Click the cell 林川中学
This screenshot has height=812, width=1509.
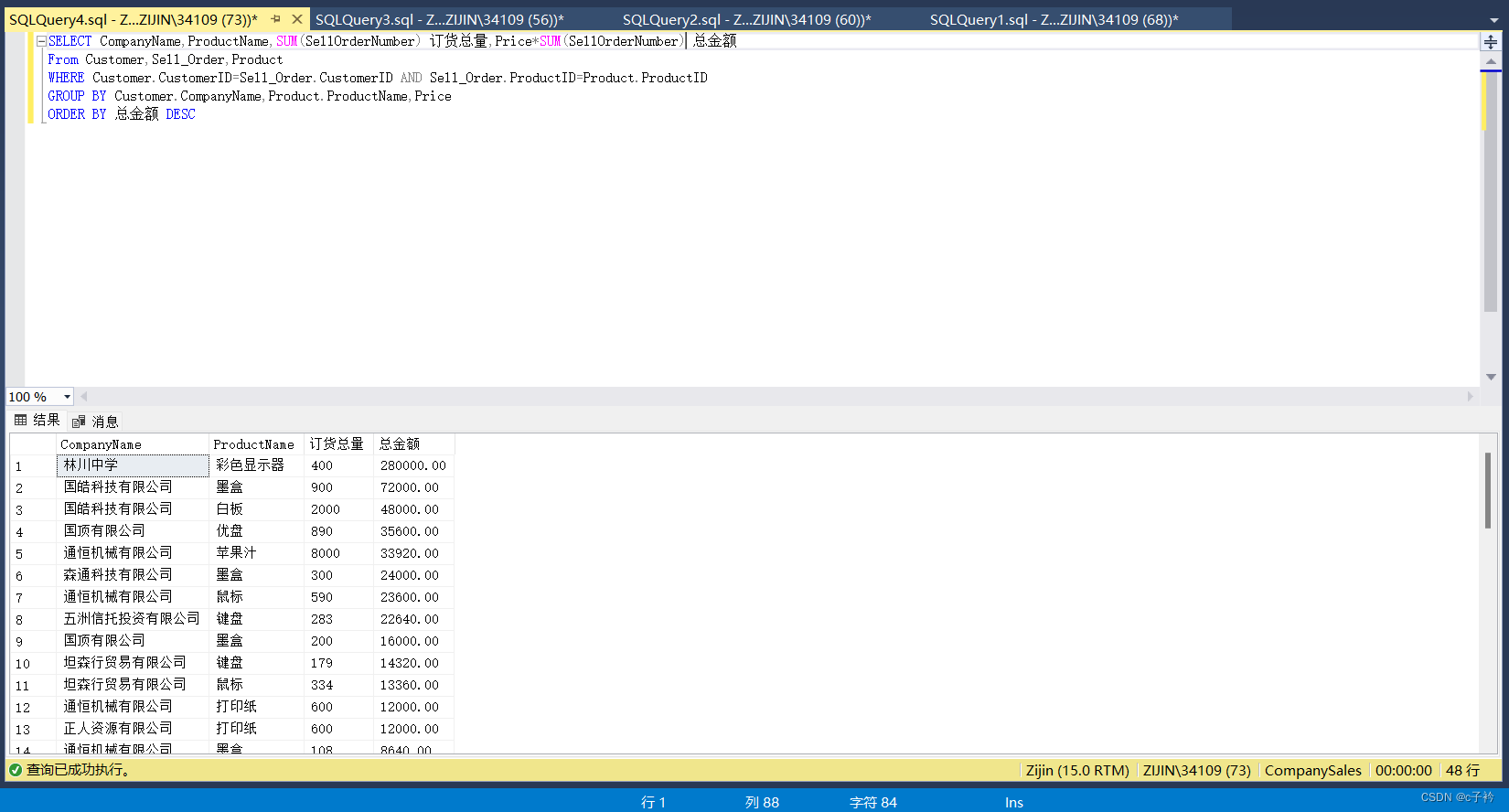coord(133,465)
